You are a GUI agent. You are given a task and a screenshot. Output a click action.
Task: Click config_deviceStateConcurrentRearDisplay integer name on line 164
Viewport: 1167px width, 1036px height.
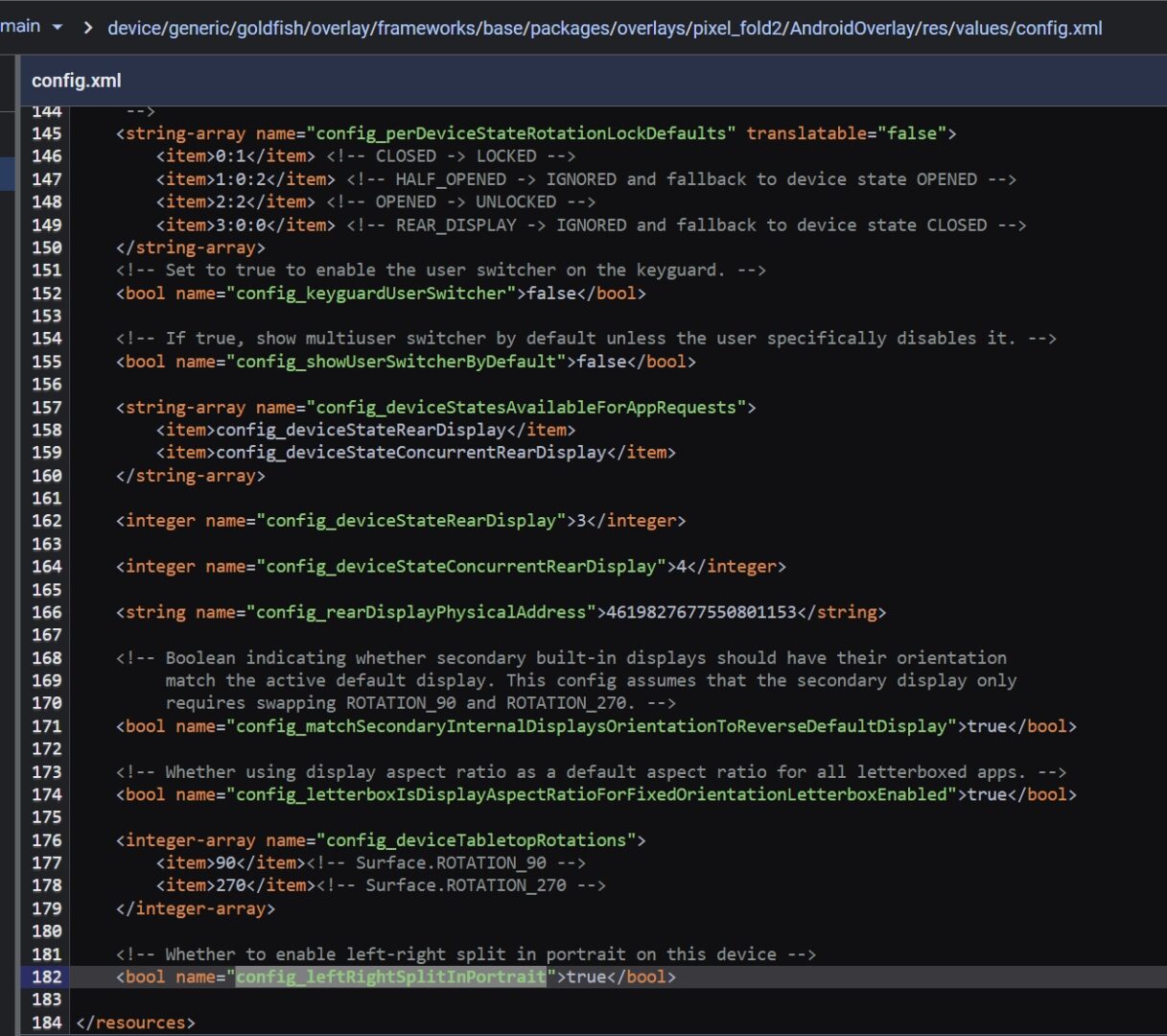click(x=460, y=566)
